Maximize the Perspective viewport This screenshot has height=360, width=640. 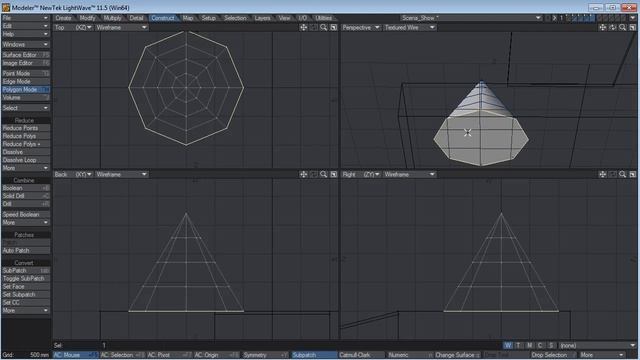tap(633, 27)
